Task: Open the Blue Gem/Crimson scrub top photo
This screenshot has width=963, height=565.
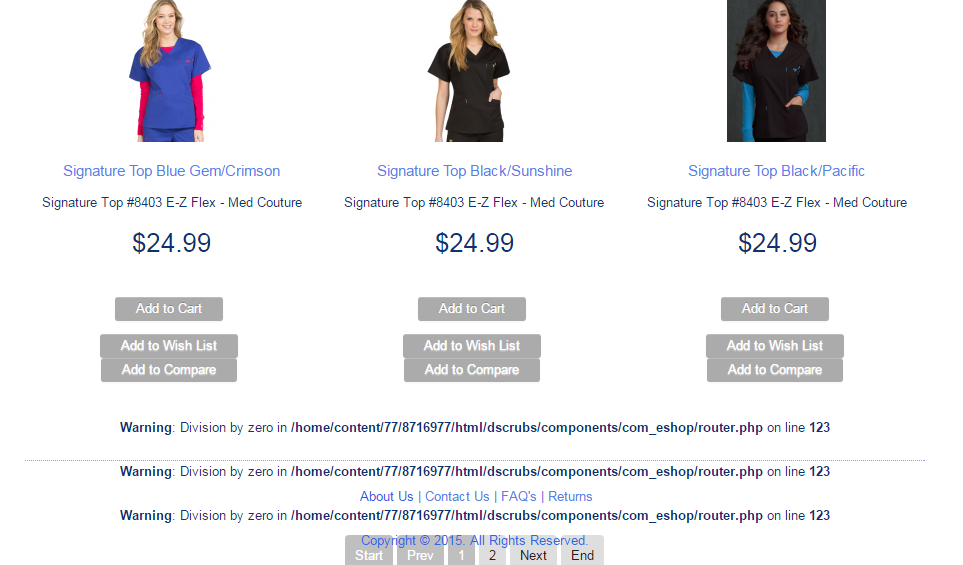Action: pyautogui.click(x=170, y=71)
